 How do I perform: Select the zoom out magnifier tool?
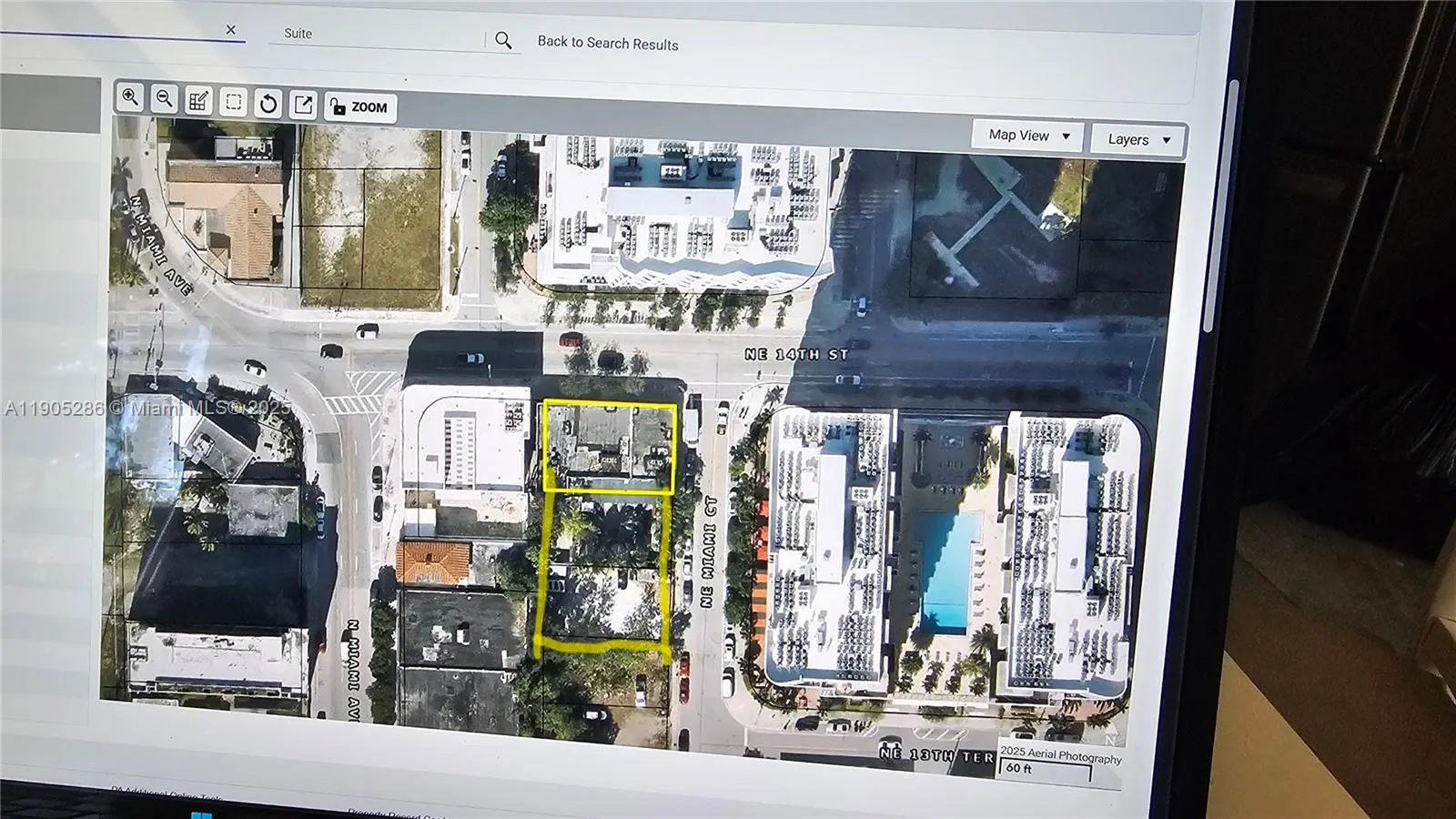165,102
